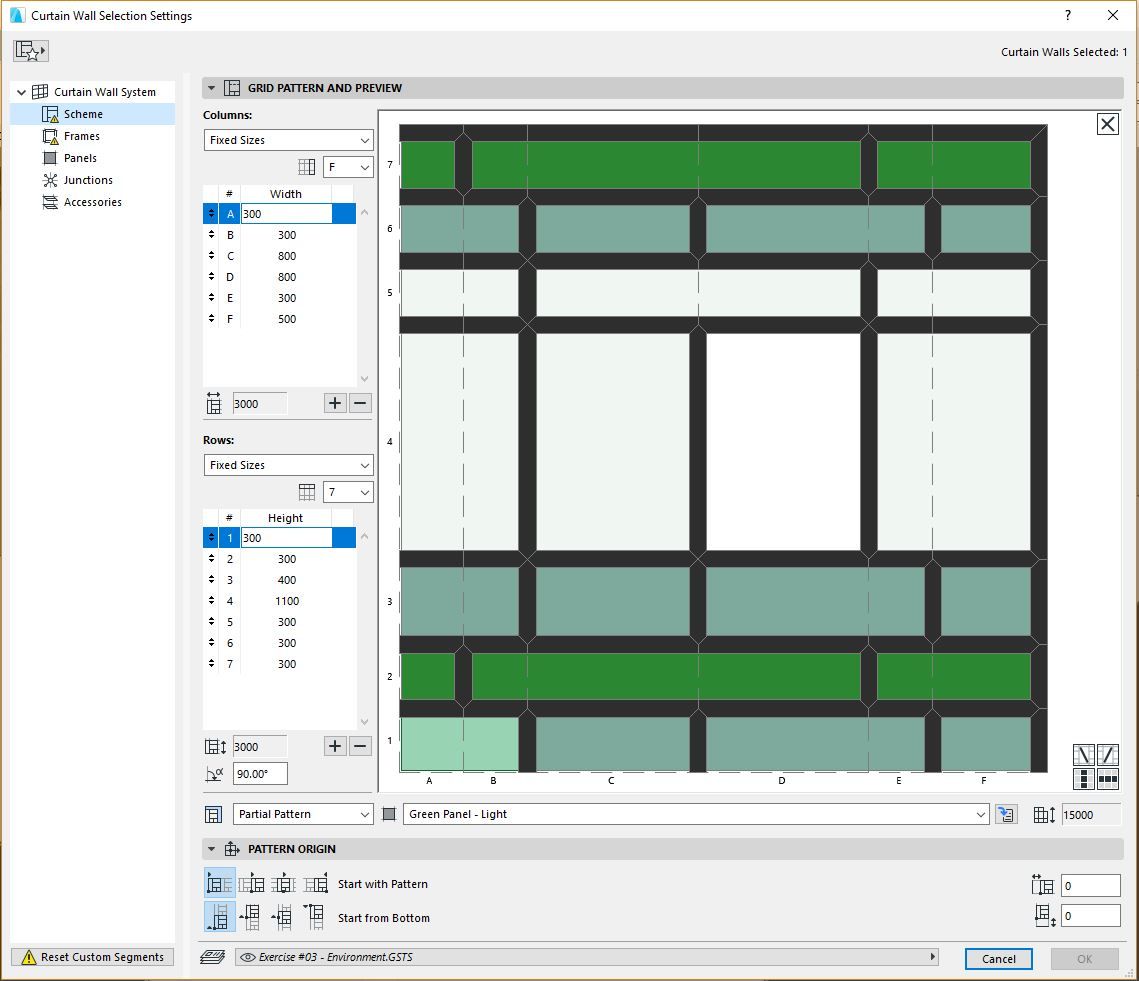Select the forward-slash diagonal pattern icon
Image resolution: width=1139 pixels, height=981 pixels.
(x=1108, y=755)
